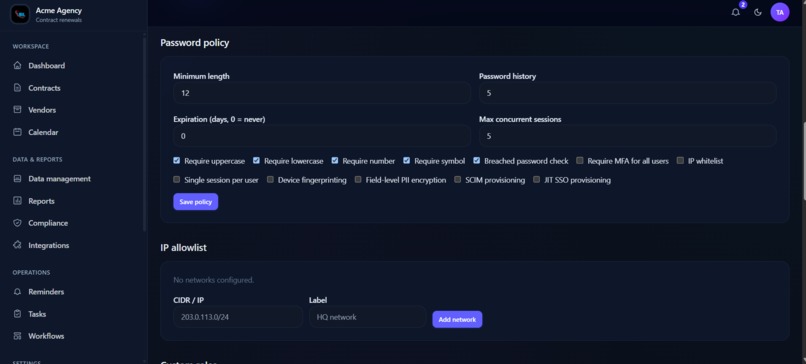The height and width of the screenshot is (364, 806).
Task: Click the Compliance shield icon
Action: coord(17,223)
